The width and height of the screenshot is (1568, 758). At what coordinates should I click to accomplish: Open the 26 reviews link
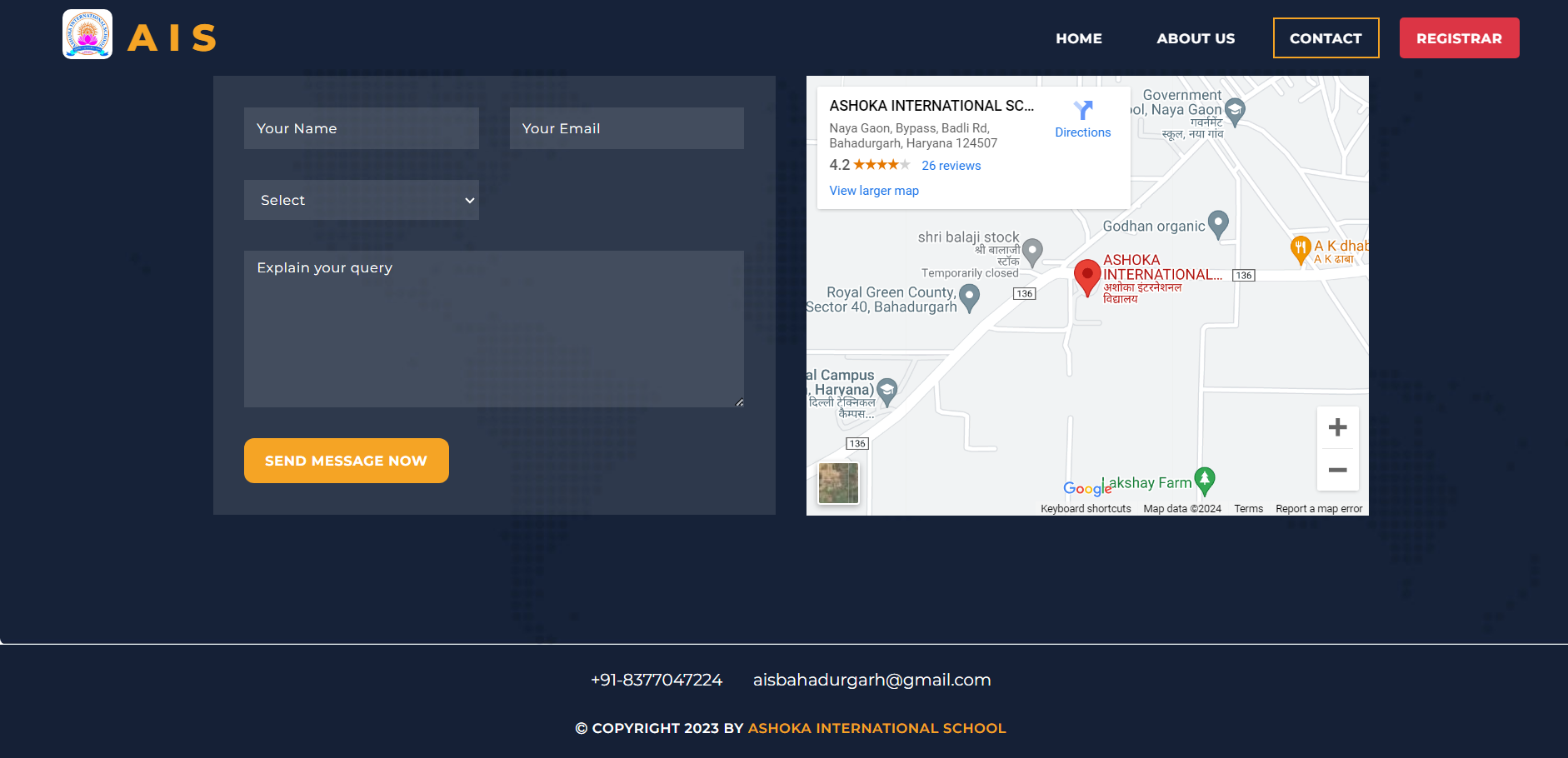[951, 166]
